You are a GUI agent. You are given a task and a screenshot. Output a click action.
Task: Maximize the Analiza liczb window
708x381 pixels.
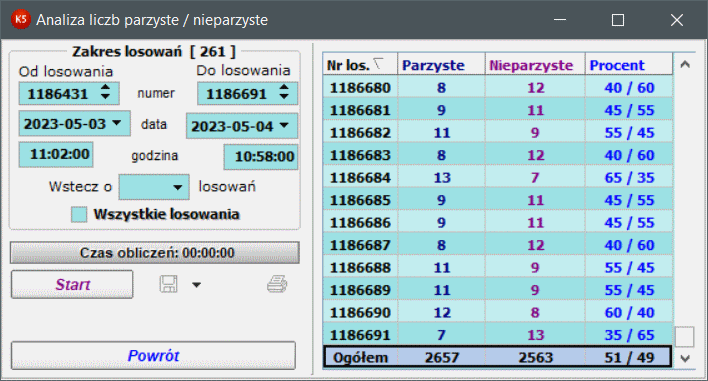(618, 20)
